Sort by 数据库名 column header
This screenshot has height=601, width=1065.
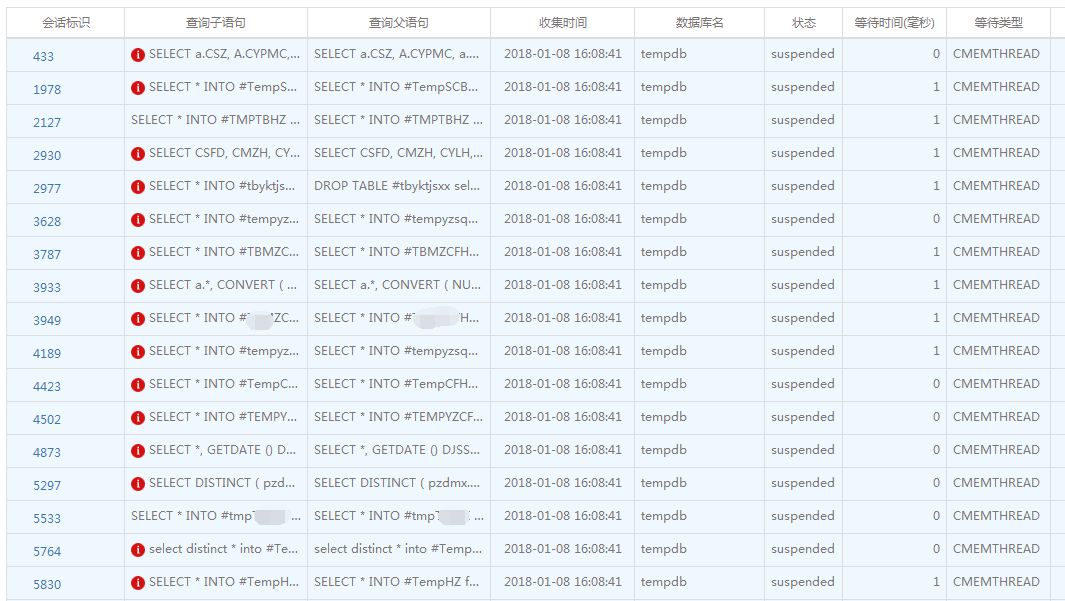coord(700,23)
